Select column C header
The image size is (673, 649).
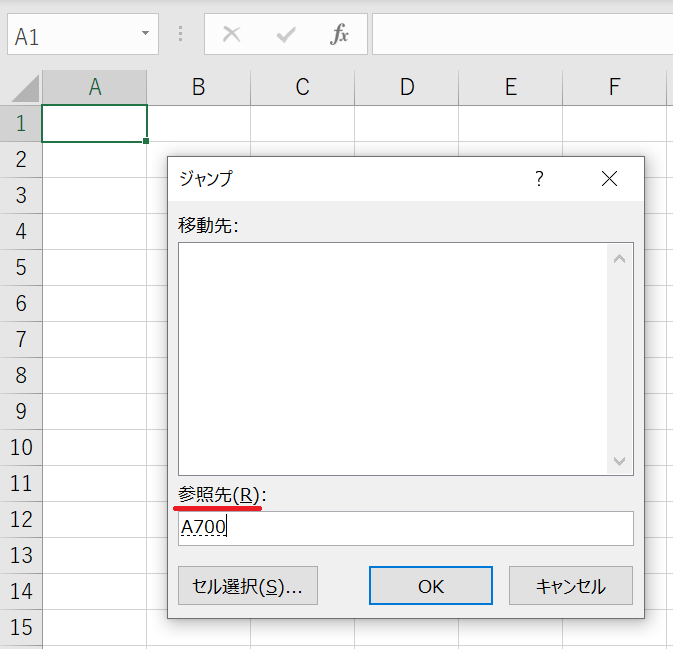[x=302, y=88]
